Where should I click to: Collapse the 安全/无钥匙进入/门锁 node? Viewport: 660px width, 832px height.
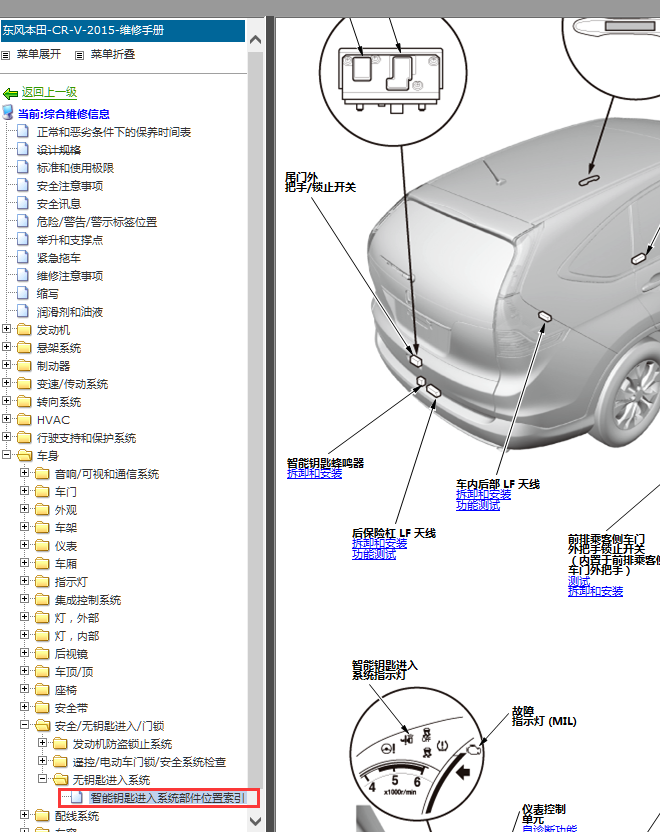pos(24,724)
